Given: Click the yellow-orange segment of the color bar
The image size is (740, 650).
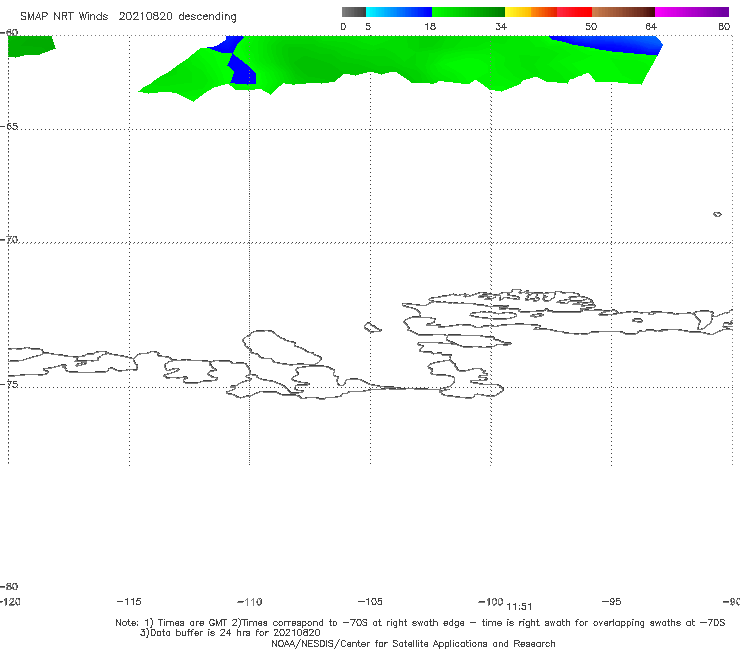Looking at the screenshot, I should pyautogui.click(x=530, y=12).
